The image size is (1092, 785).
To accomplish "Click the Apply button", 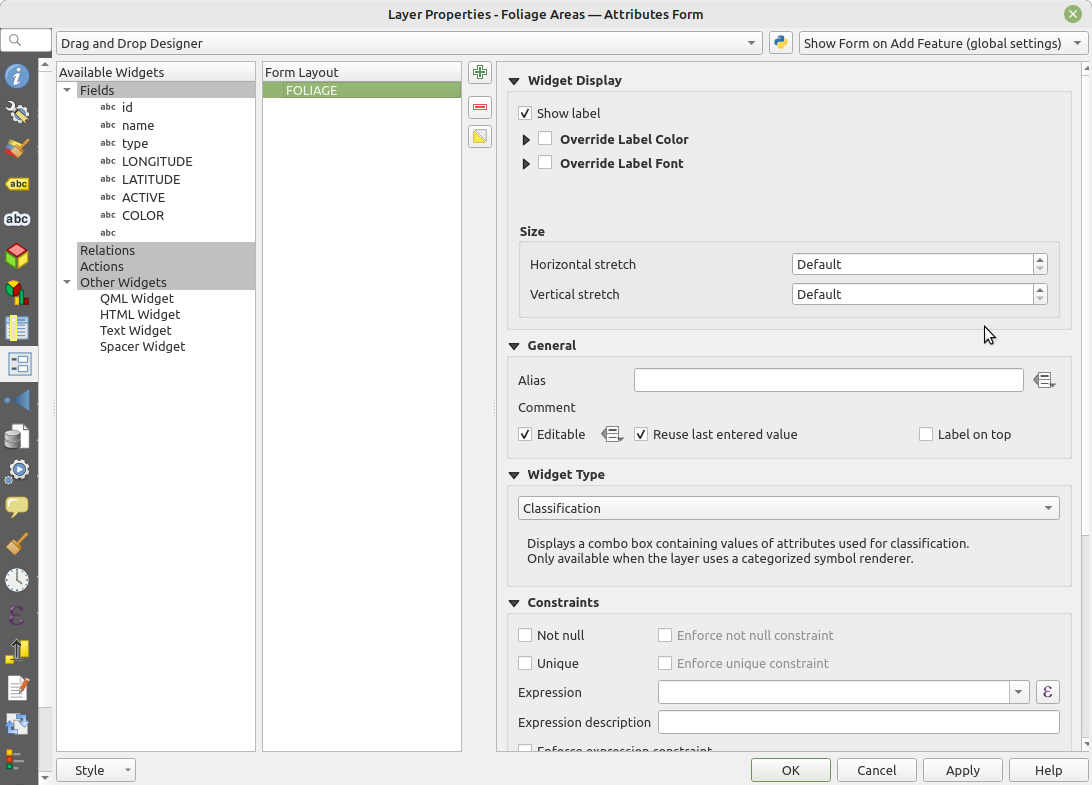I will [x=962, y=770].
